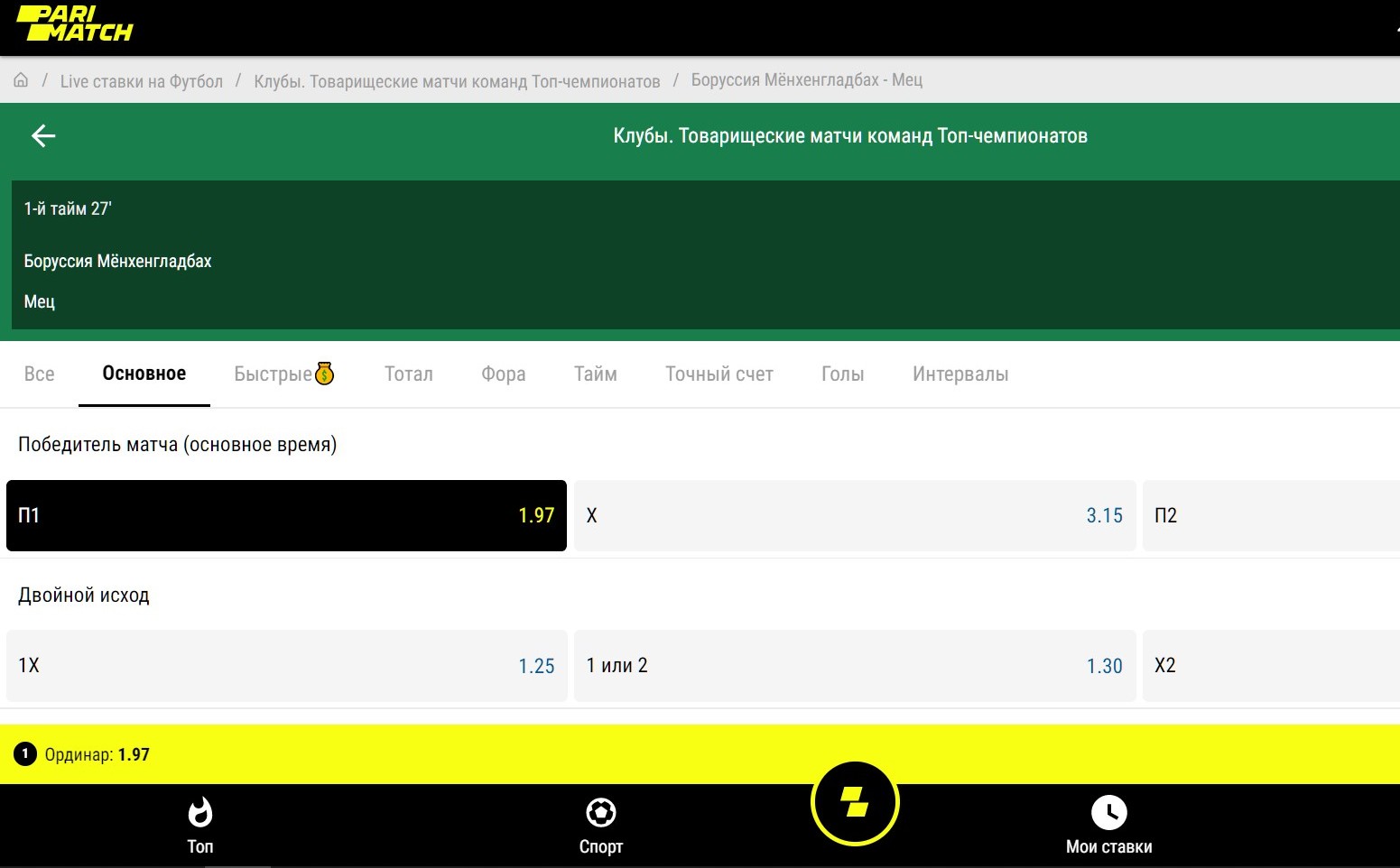The width and height of the screenshot is (1400, 868).
Task: Select the X draw outcome at 3.15
Action: coord(855,515)
